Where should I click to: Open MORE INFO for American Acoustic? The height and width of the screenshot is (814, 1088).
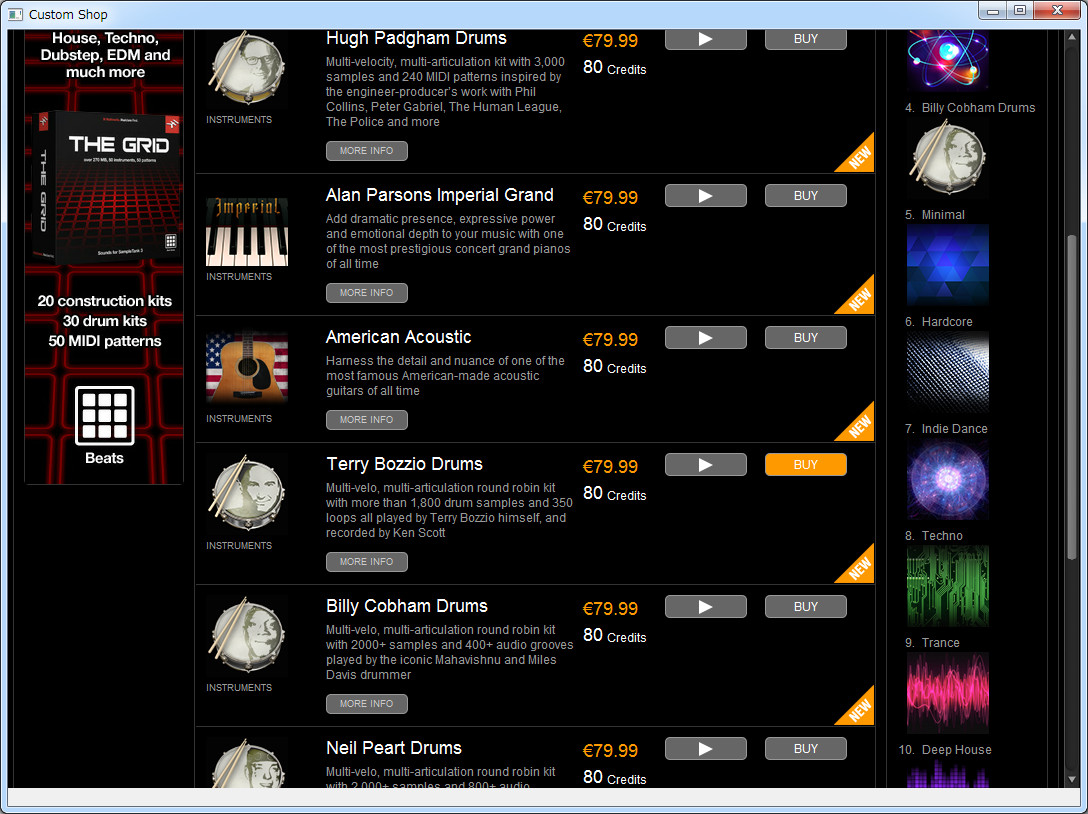point(366,420)
